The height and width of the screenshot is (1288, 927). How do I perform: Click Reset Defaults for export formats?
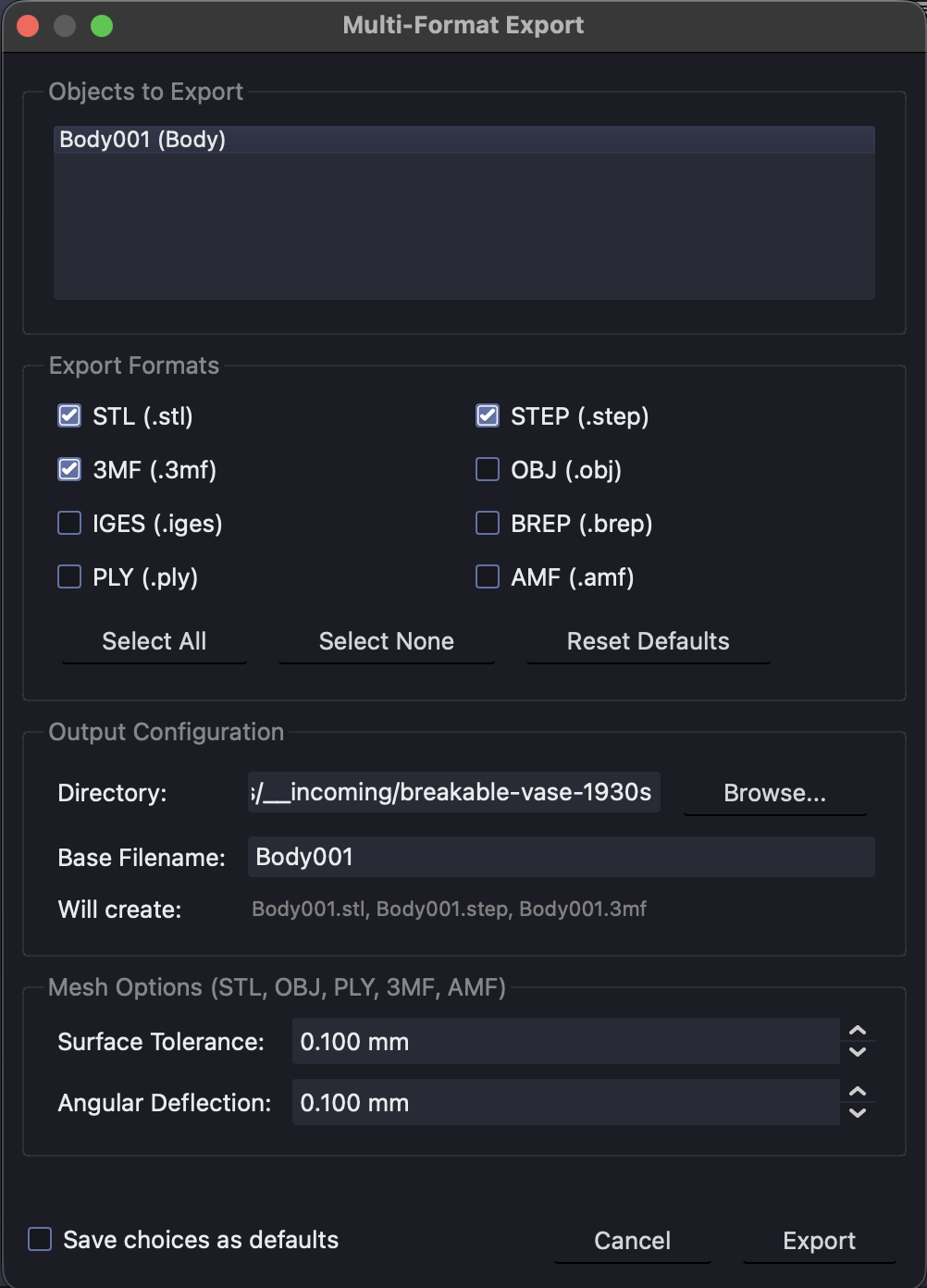pyautogui.click(x=648, y=641)
